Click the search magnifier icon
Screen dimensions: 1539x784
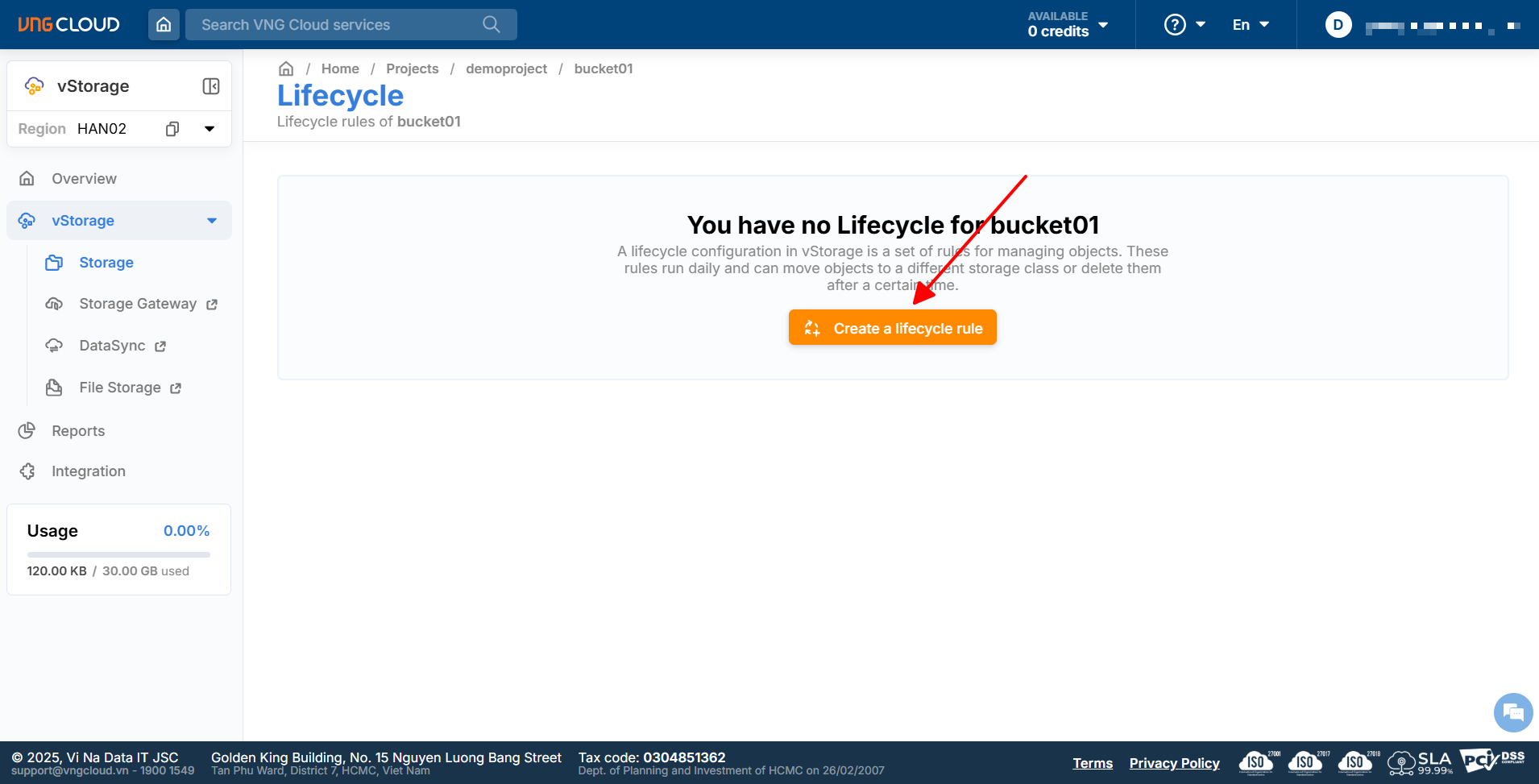coord(491,25)
